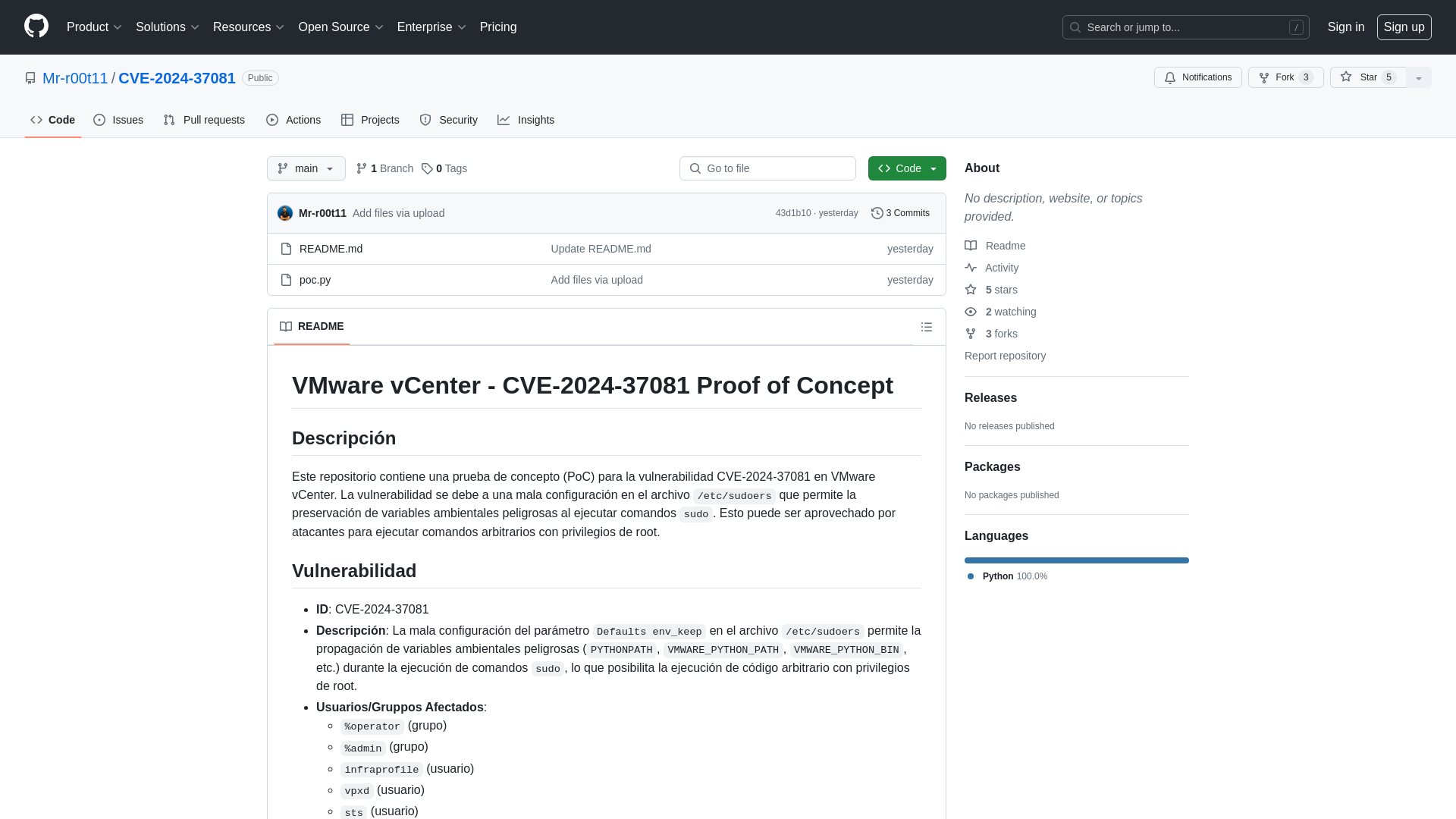Click the file icon next to poc.py
Viewport: 1456px width, 819px height.
286,280
